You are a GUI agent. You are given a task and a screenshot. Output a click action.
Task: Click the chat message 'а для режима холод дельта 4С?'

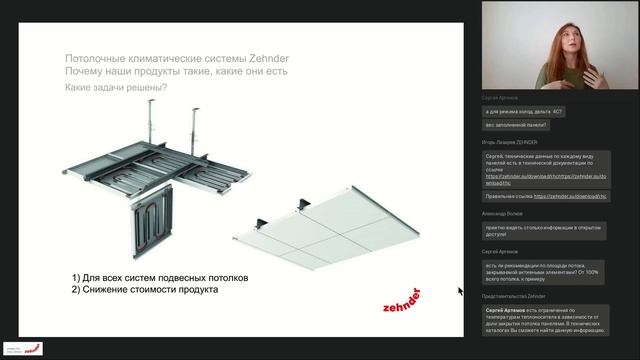tap(524, 111)
